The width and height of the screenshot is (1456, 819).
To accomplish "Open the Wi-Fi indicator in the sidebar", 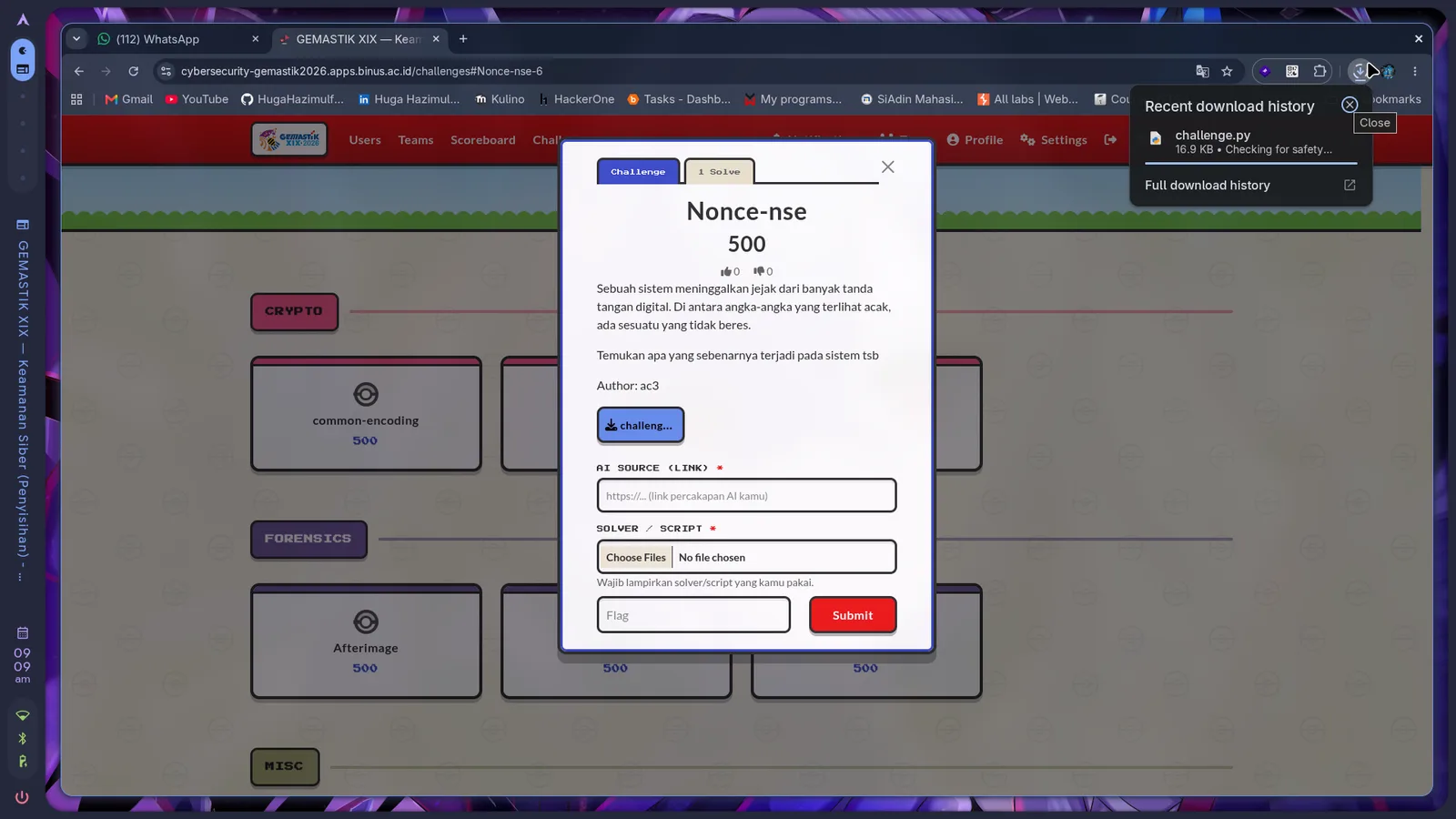I will 23,715.
